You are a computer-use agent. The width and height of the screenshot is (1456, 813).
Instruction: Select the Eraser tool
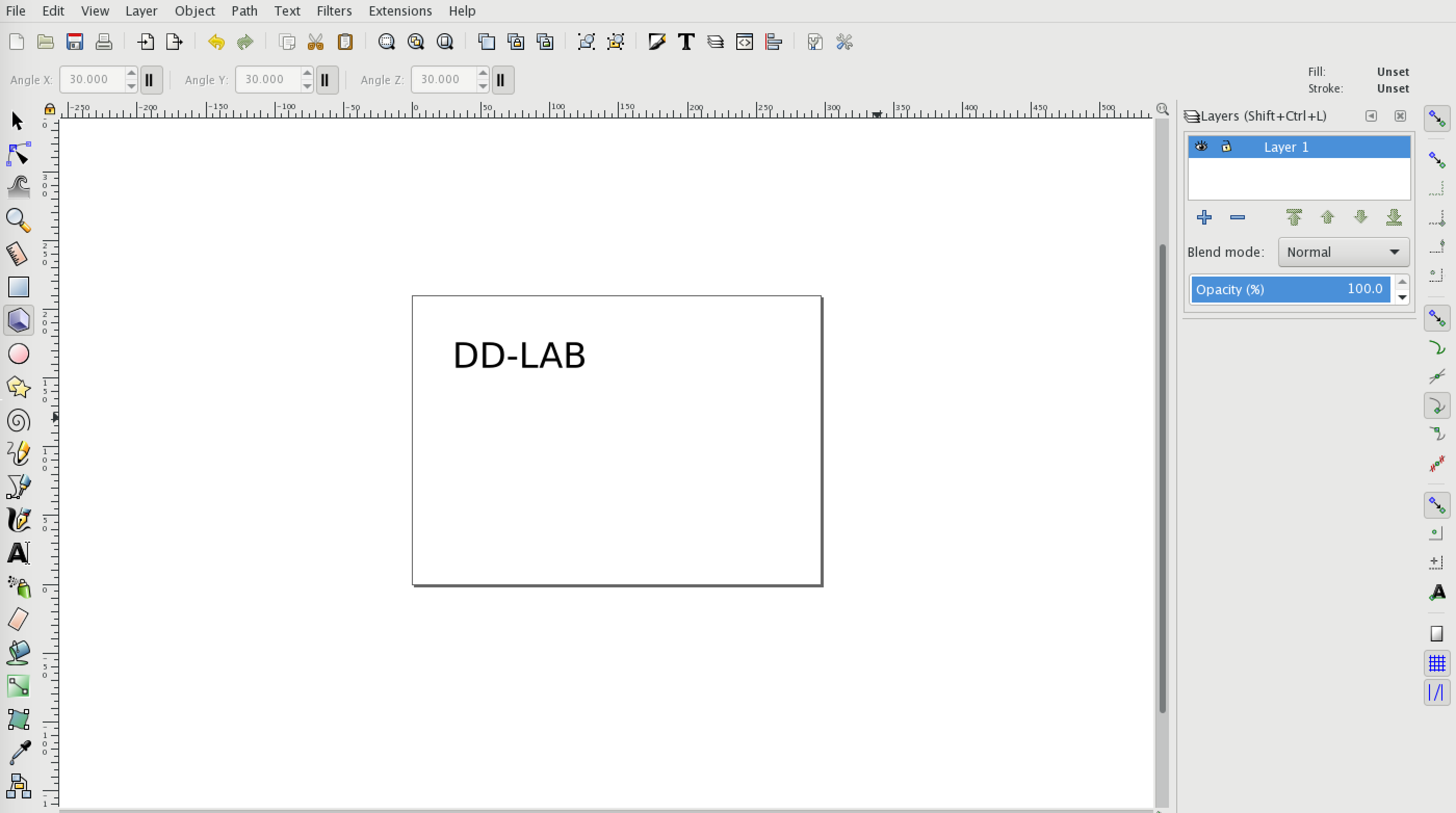pos(18,620)
